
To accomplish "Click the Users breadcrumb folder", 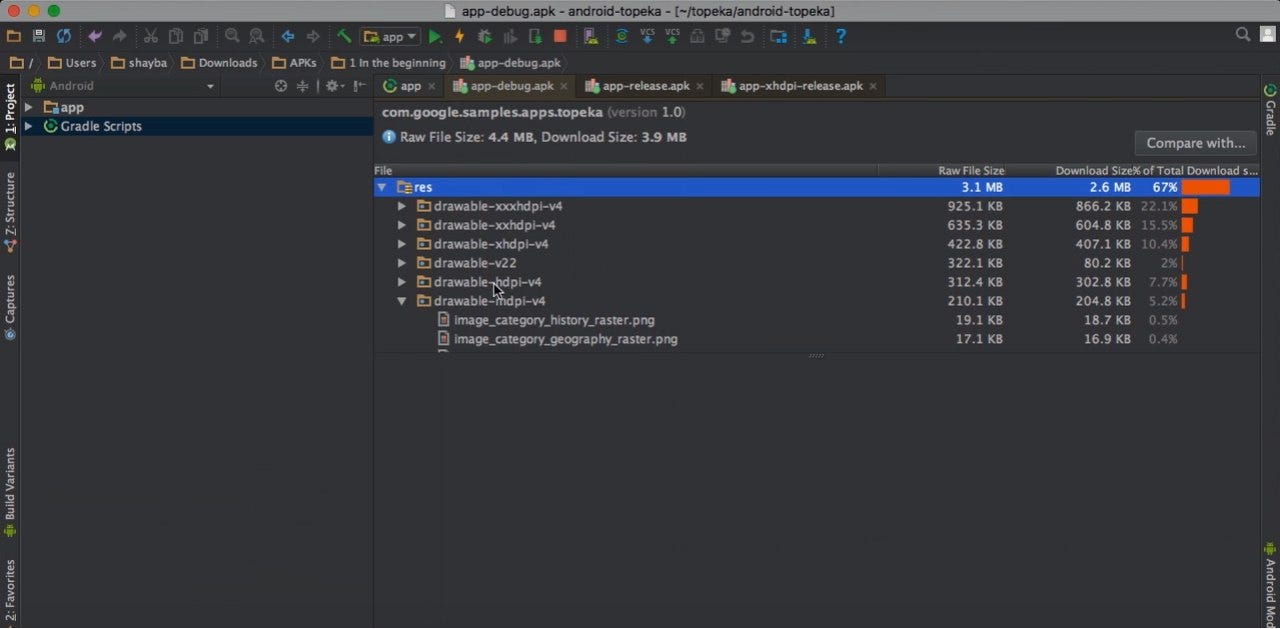I will tap(72, 63).
